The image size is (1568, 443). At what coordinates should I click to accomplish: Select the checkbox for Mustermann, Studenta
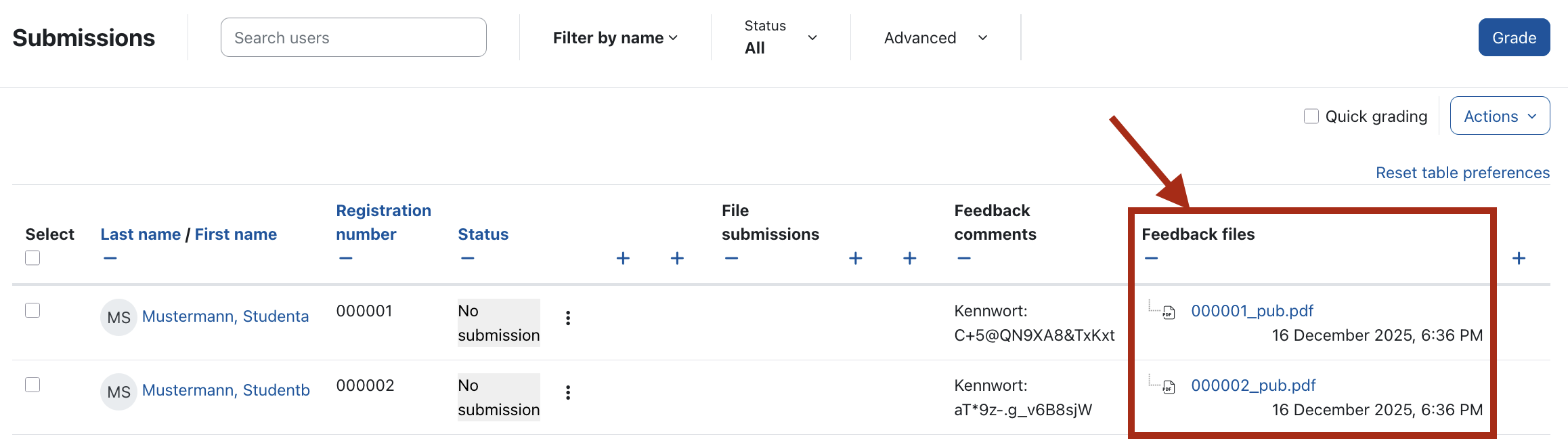pos(32,310)
